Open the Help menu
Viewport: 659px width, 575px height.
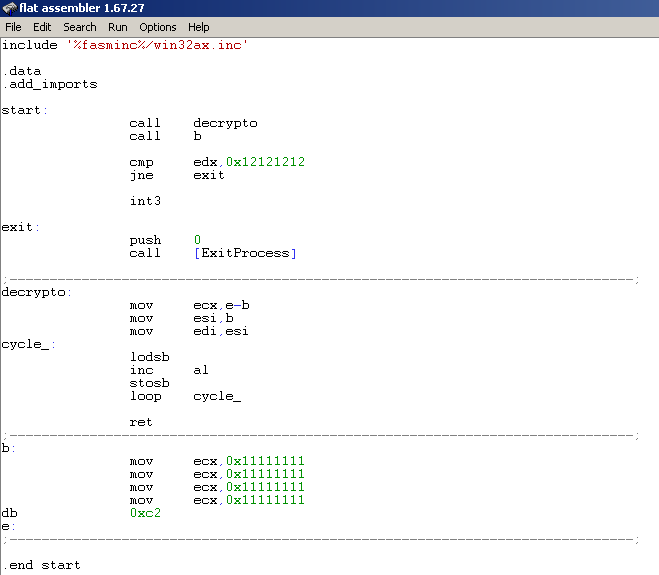[199, 27]
